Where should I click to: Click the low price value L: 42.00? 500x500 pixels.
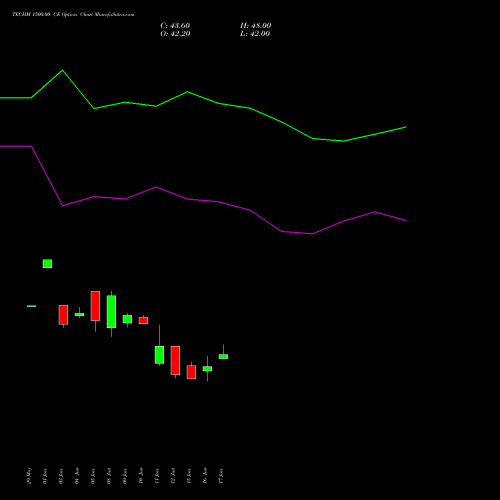click(x=255, y=34)
